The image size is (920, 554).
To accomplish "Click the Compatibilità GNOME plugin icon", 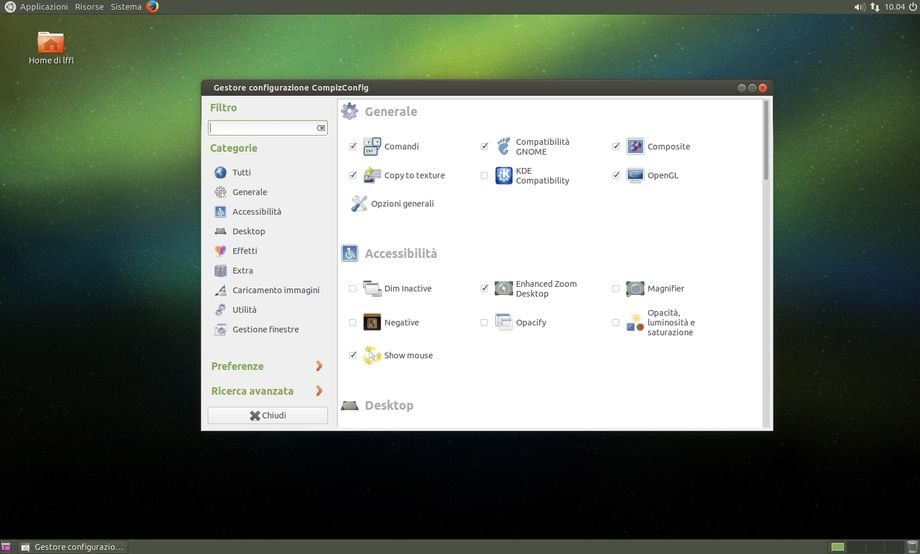I will coord(504,147).
